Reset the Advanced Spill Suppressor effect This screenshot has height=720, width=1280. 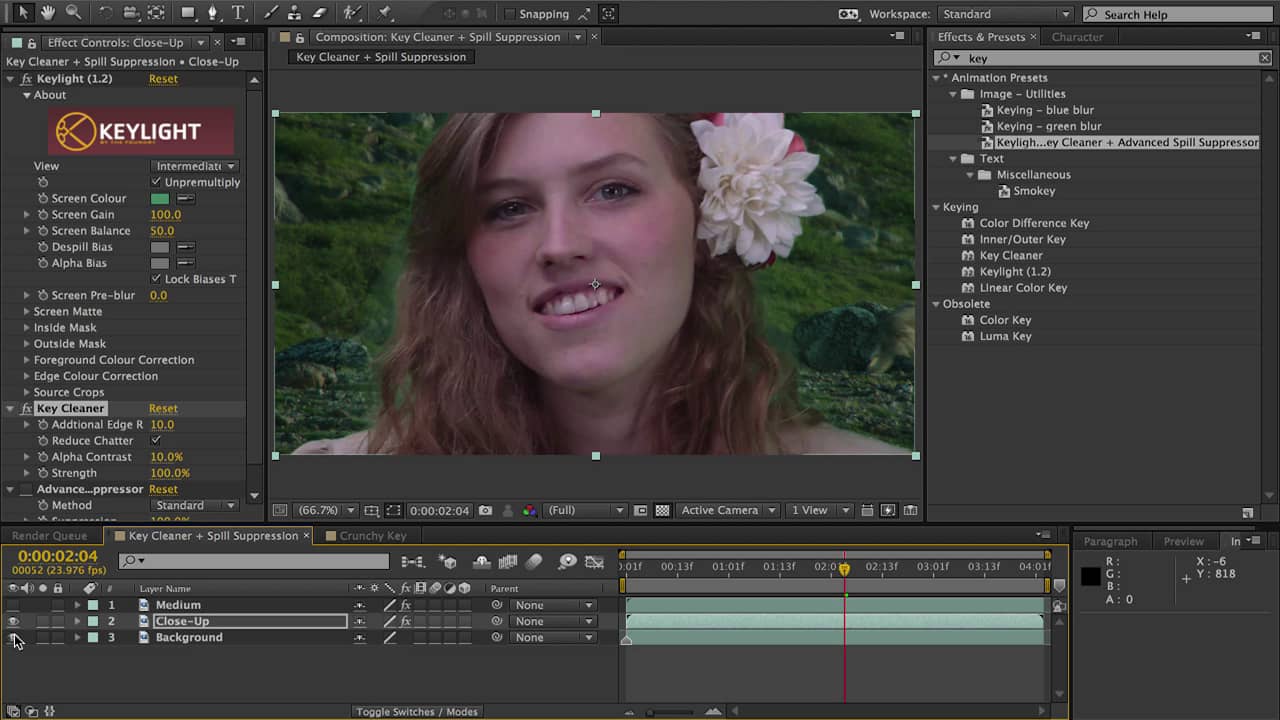tap(163, 489)
